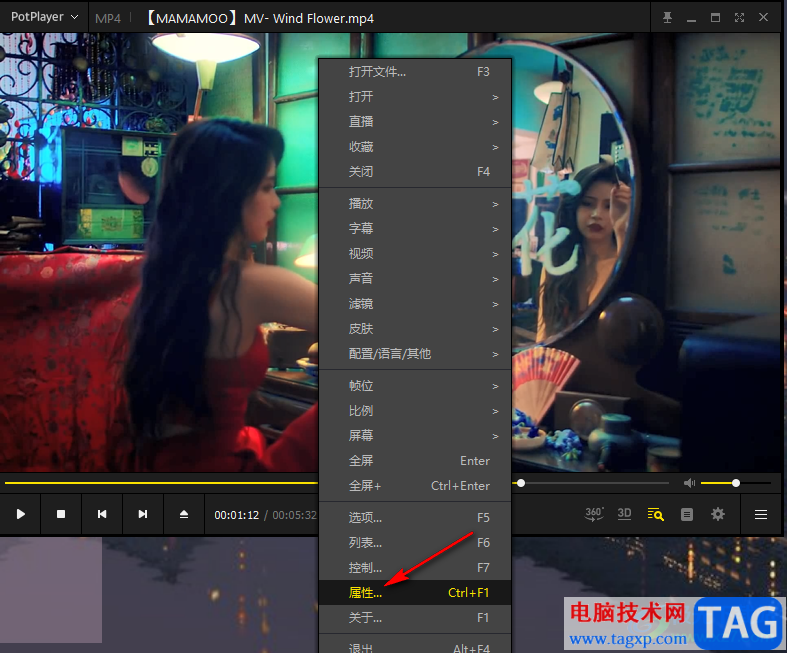Open the PotPlayer main dropdown
Screen dimensions: 787x653
tap(45, 17)
